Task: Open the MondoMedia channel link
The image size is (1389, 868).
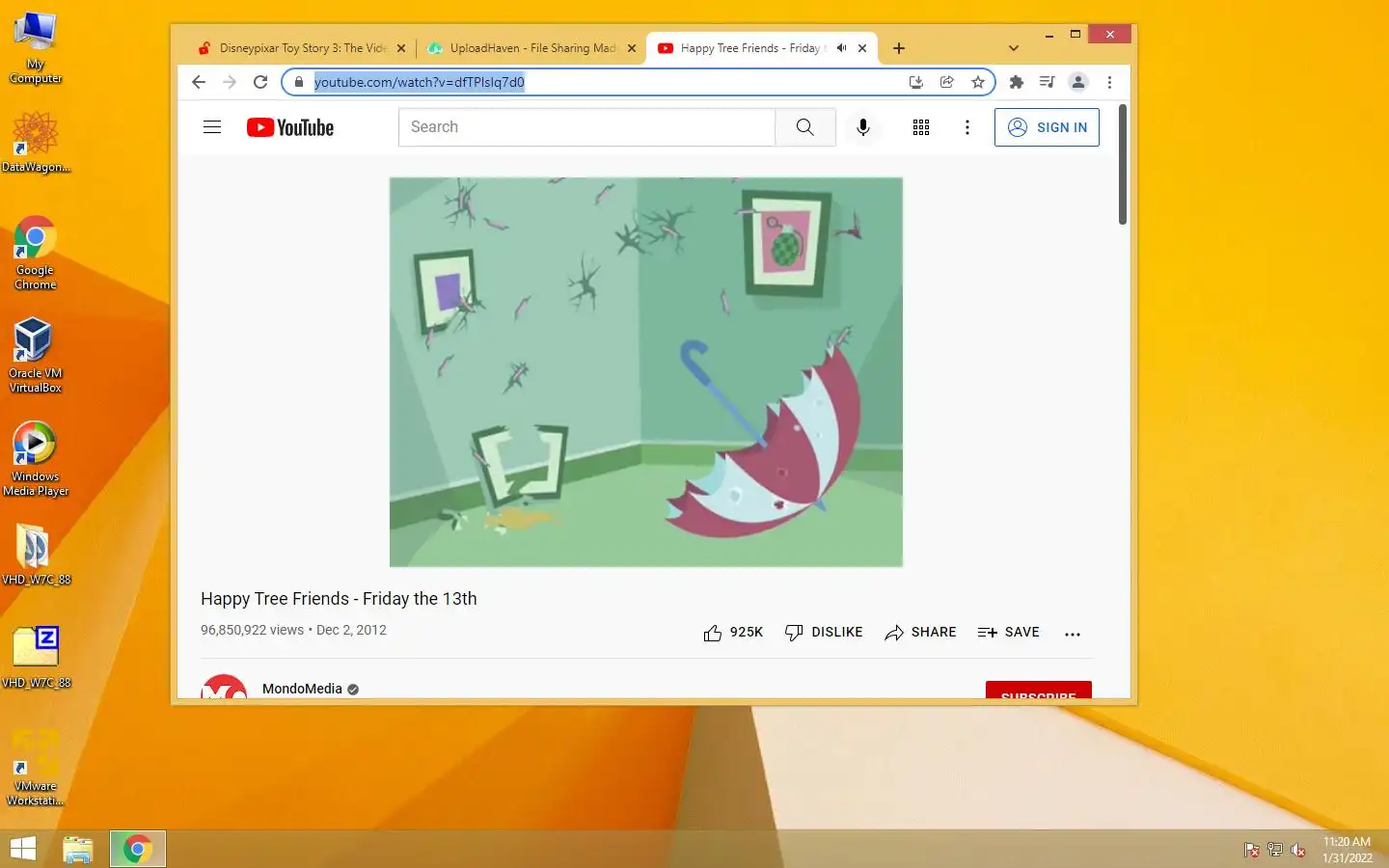Action: point(302,689)
